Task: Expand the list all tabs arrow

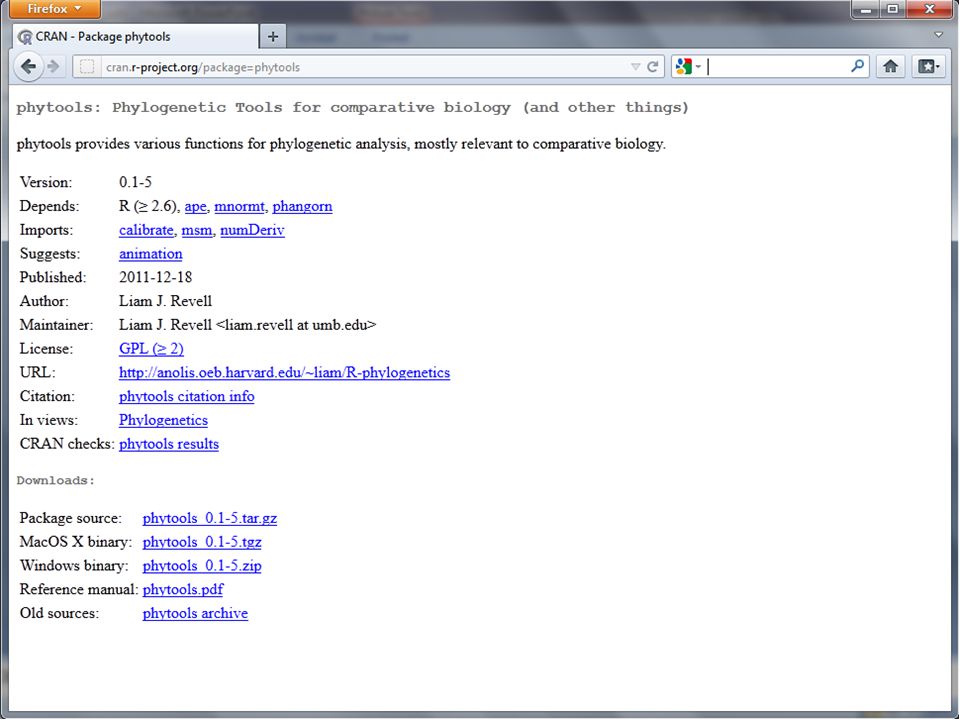Action: pos(938,35)
